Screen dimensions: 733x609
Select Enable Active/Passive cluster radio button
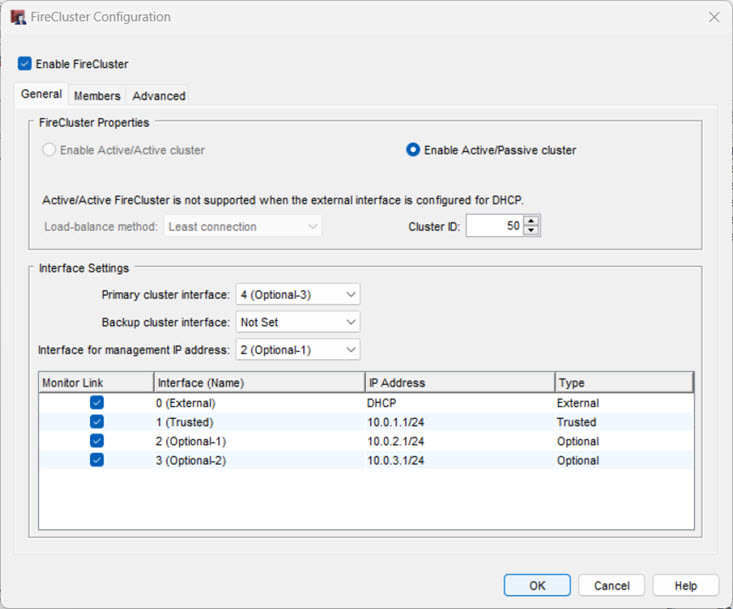(412, 150)
